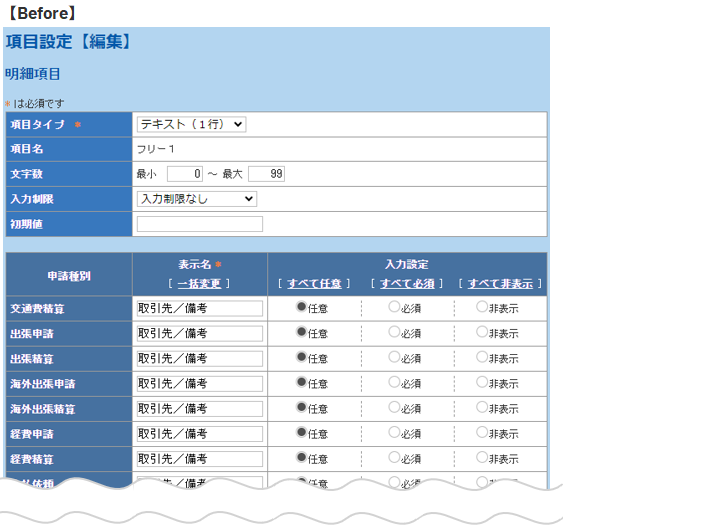Edit the 交通費精算 display name field
727x527 pixels.
(199, 309)
